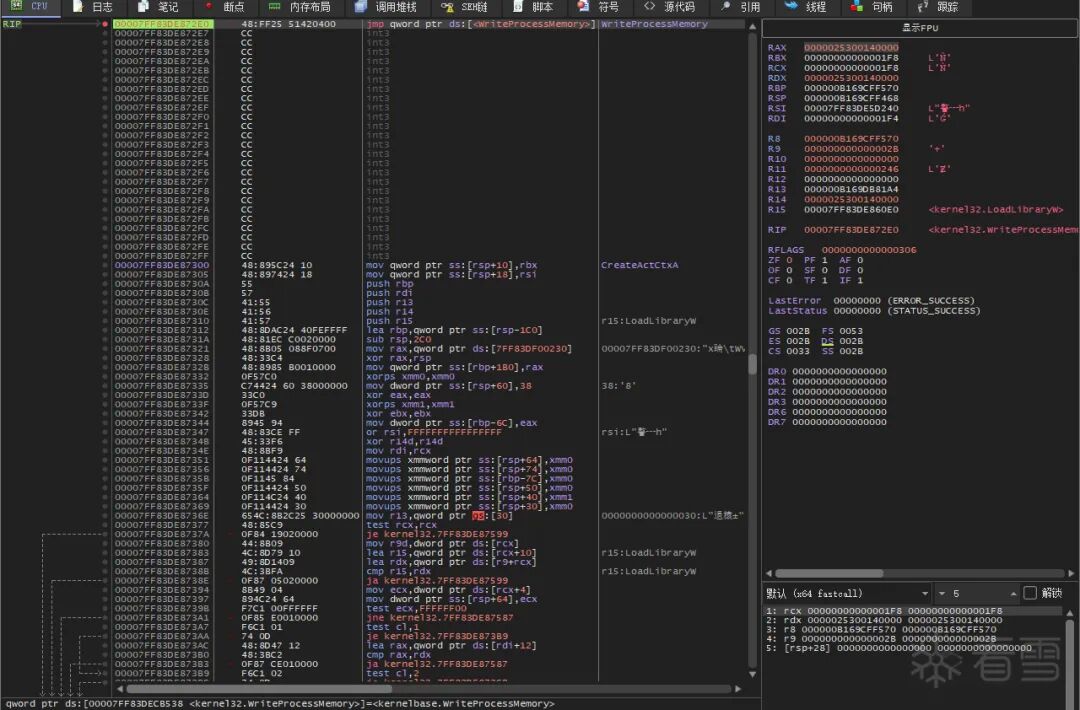The image size is (1080, 710).
Task: Select argument row 5: [rsp+28]
Action: pos(913,648)
